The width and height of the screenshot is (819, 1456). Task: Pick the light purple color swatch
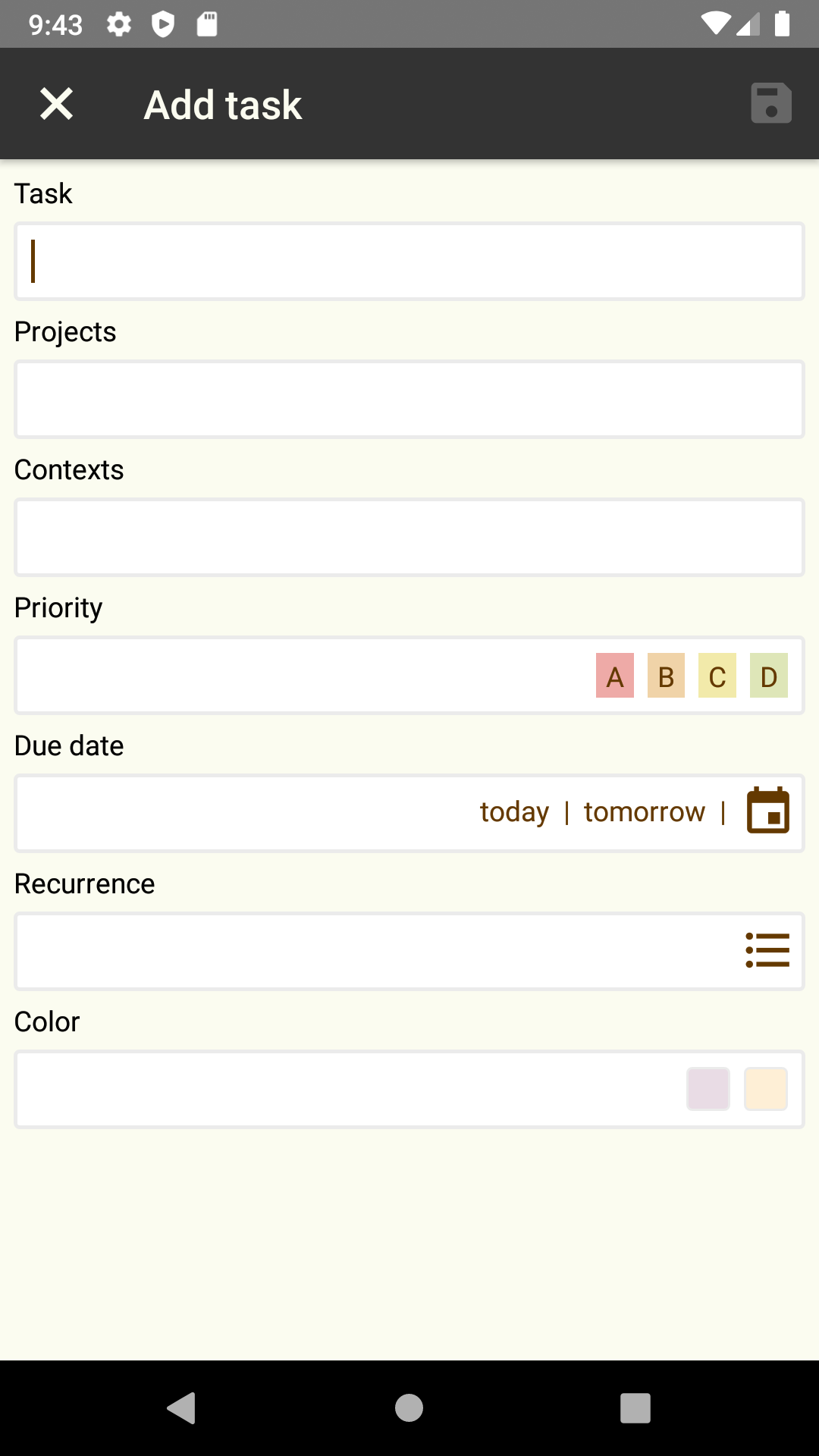708,1089
